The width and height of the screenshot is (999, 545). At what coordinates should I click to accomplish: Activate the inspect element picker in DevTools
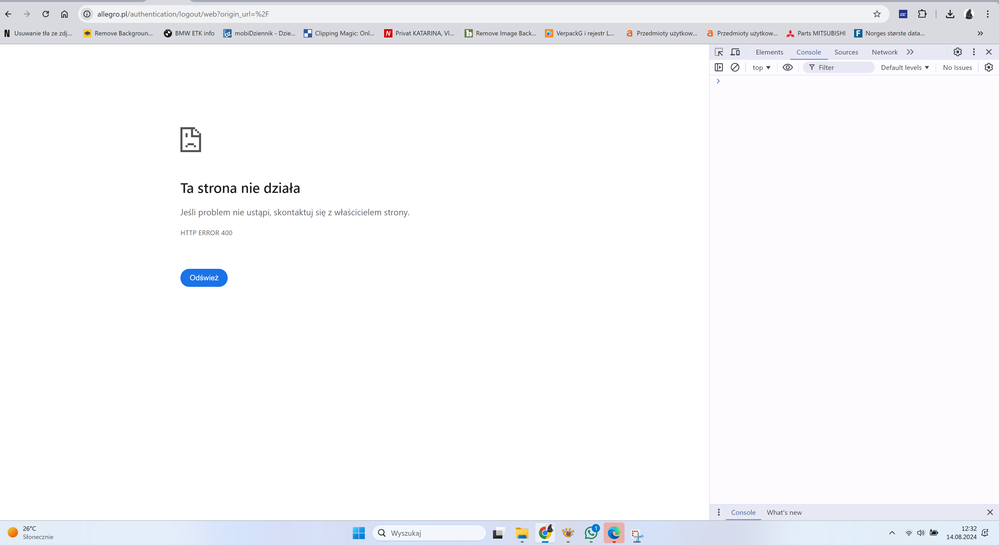[719, 52]
